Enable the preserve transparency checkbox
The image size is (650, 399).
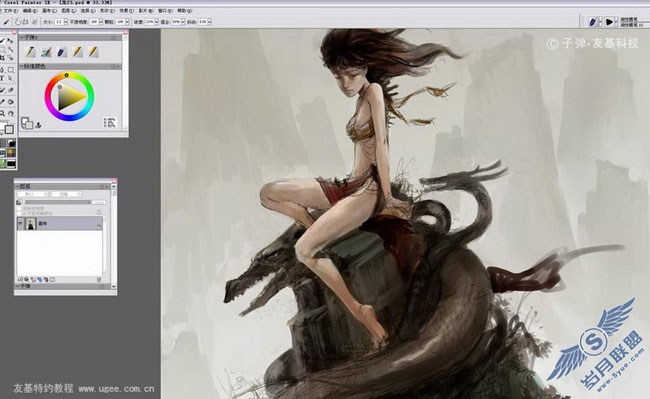point(19,208)
